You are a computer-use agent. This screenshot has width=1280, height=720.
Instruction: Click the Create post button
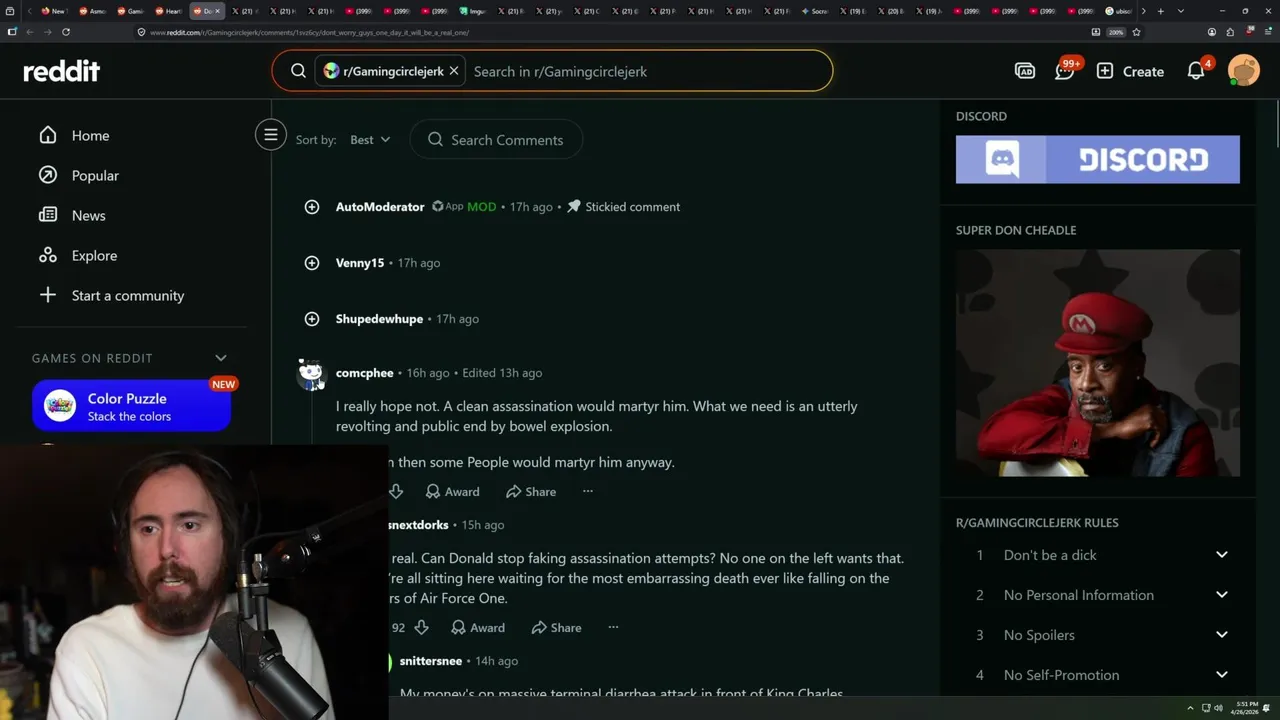pyautogui.click(x=1130, y=71)
